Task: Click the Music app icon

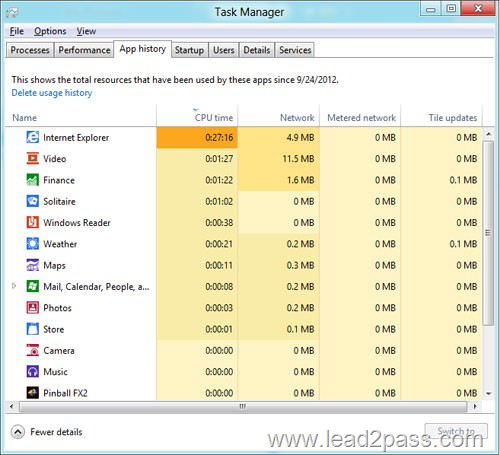Action: pos(32,372)
